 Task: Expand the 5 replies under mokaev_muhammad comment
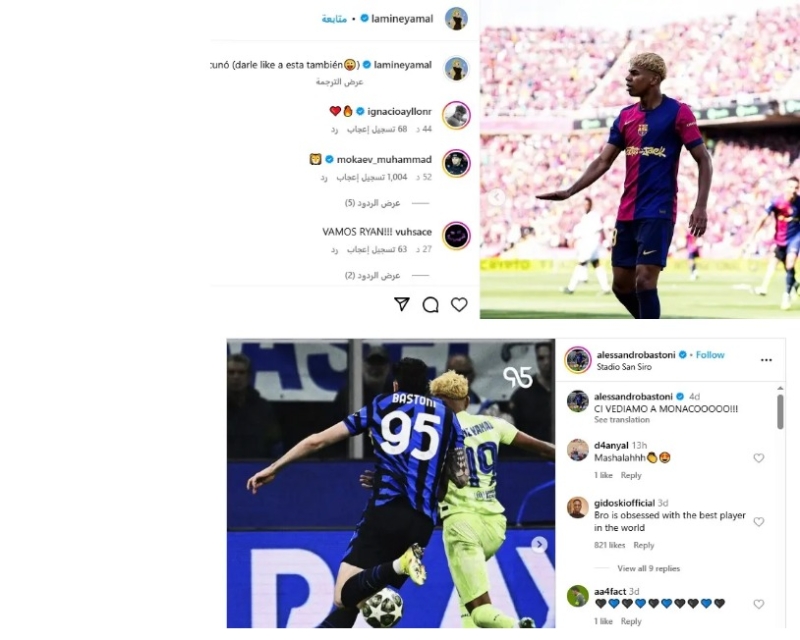(372, 203)
